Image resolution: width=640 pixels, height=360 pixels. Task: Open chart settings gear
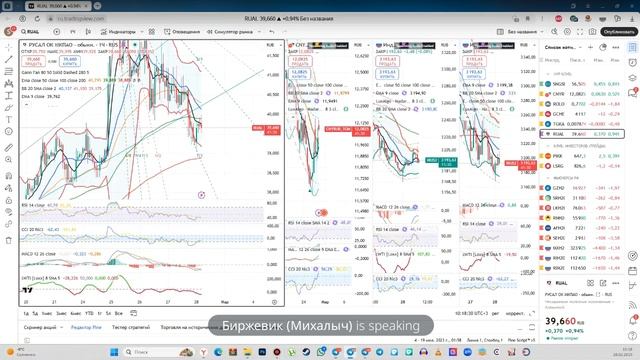click(x=567, y=31)
